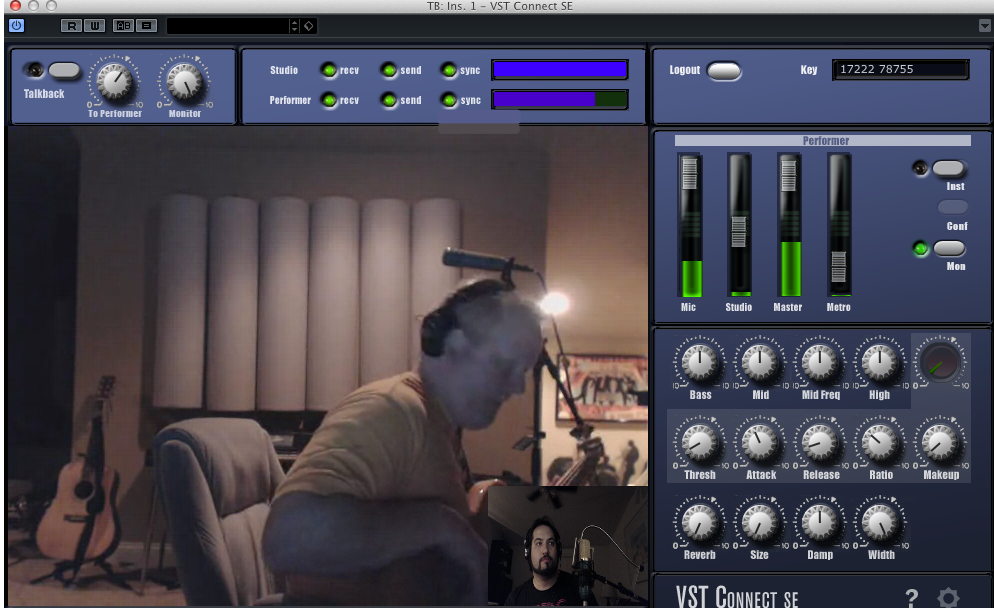Click the preset management diamond icon
This screenshot has width=994, height=608.
[x=309, y=25]
